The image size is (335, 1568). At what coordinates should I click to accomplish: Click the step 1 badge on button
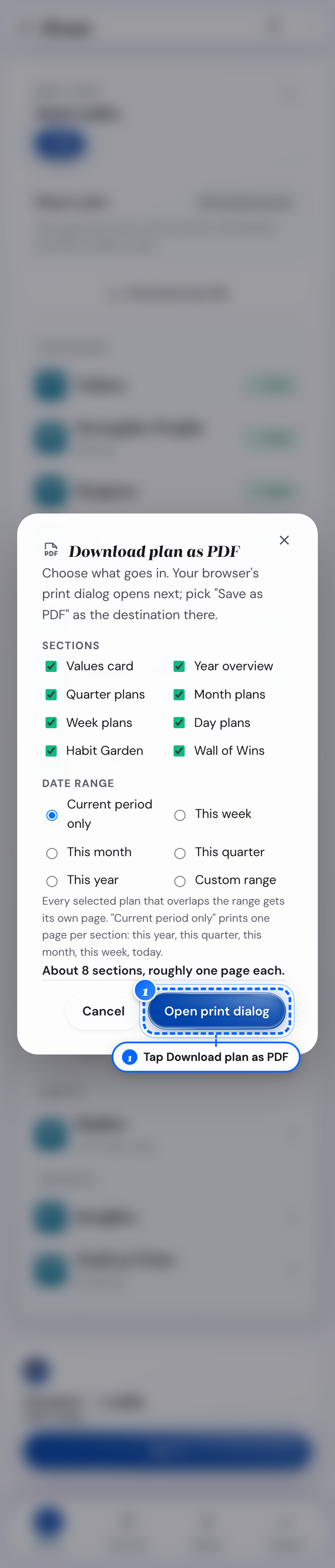(145, 991)
